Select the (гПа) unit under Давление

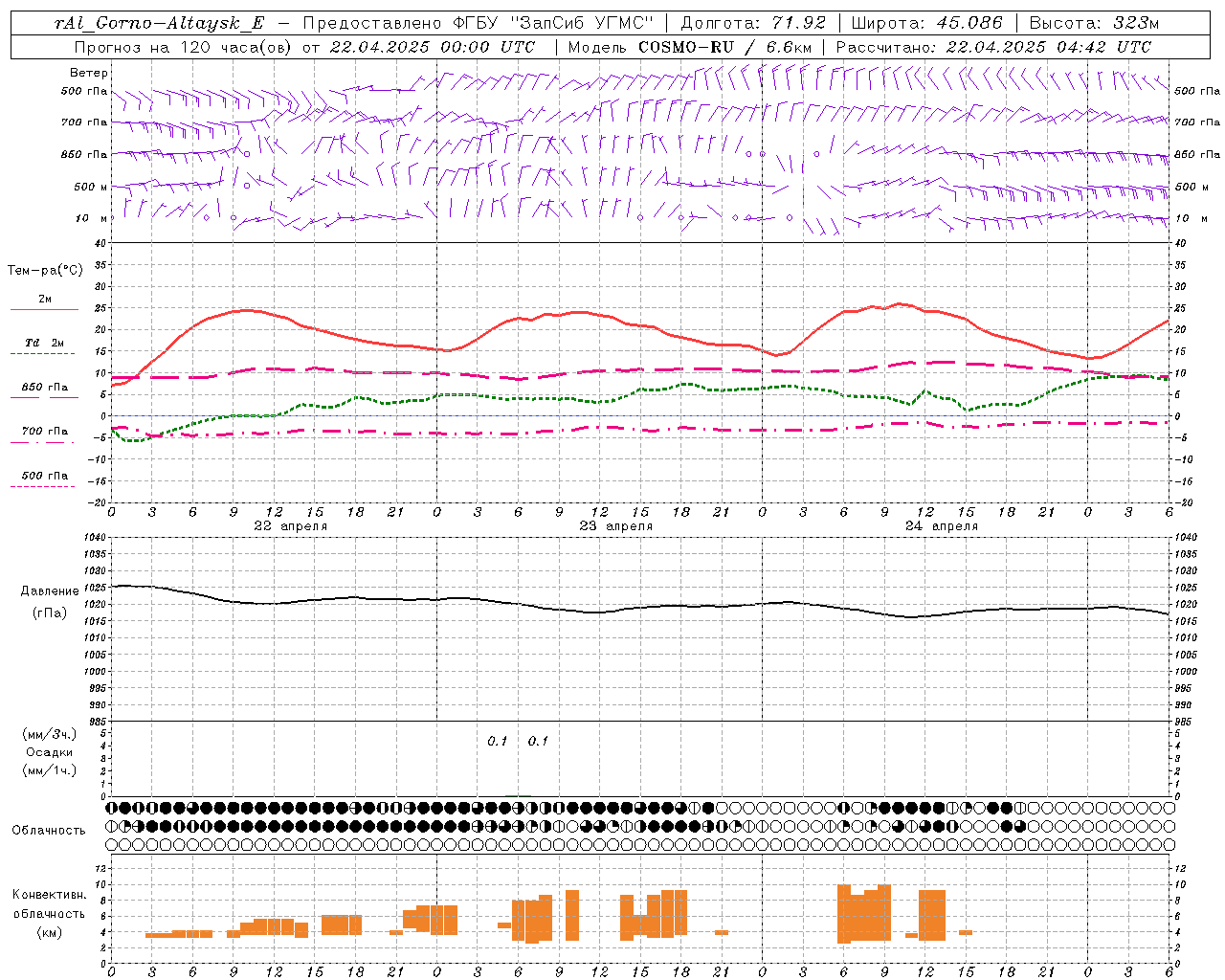[x=50, y=612]
